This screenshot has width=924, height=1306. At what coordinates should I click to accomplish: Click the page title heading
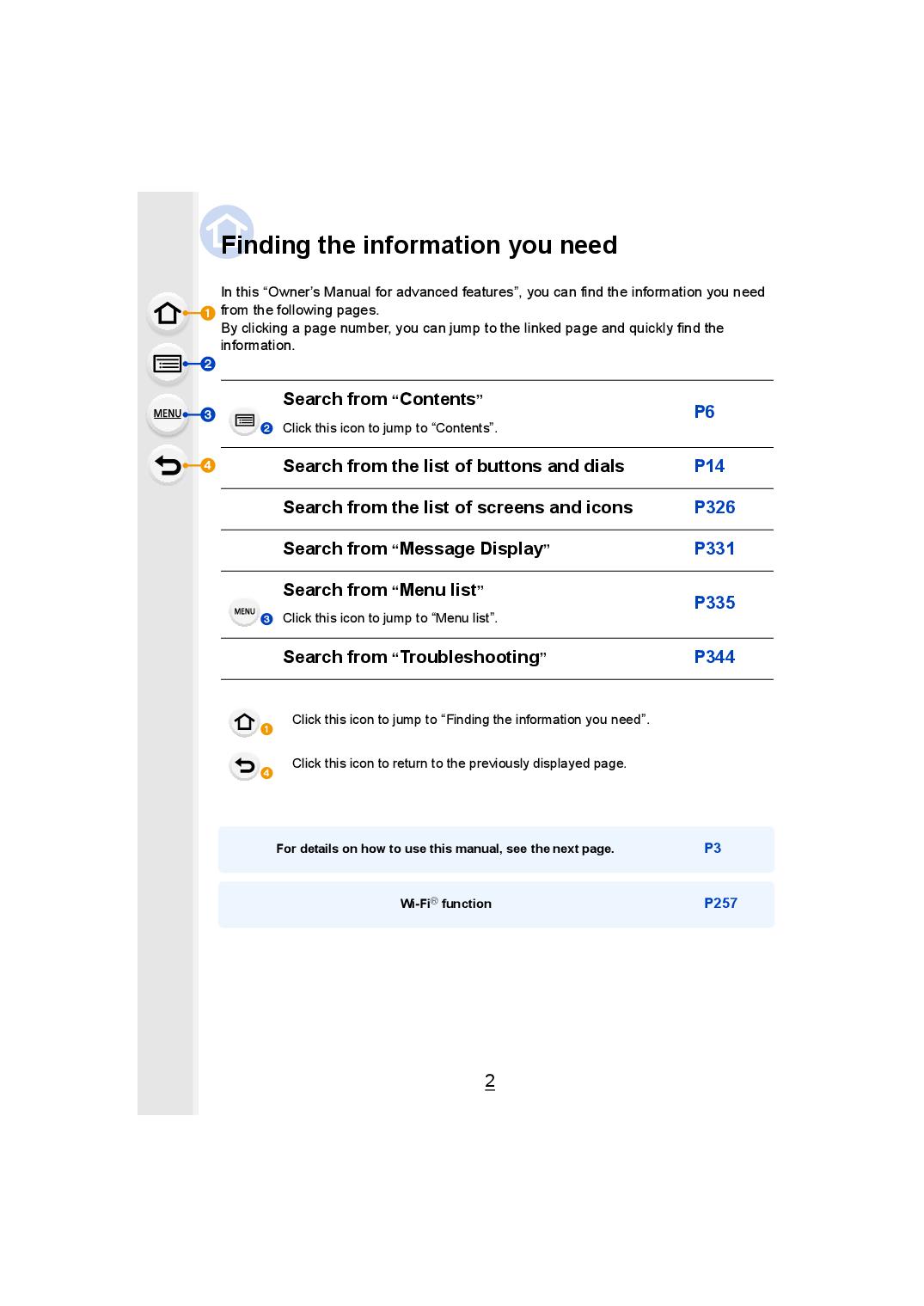click(x=419, y=245)
